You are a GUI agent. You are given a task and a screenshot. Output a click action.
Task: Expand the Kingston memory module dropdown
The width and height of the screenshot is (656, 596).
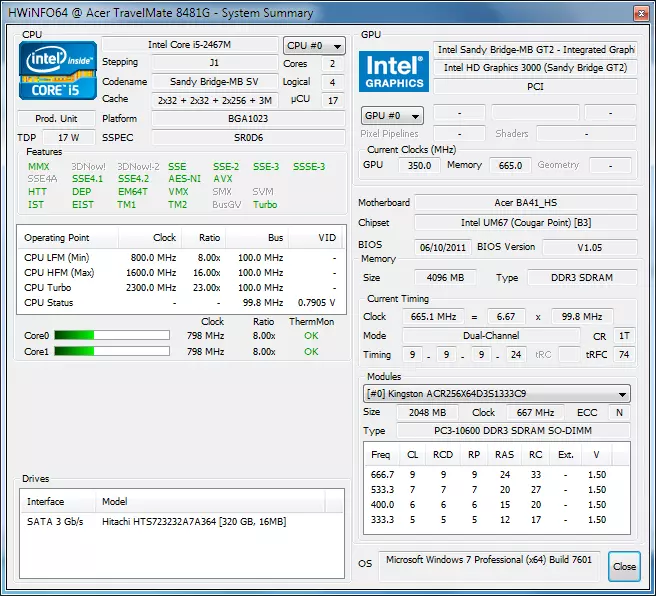(497, 394)
